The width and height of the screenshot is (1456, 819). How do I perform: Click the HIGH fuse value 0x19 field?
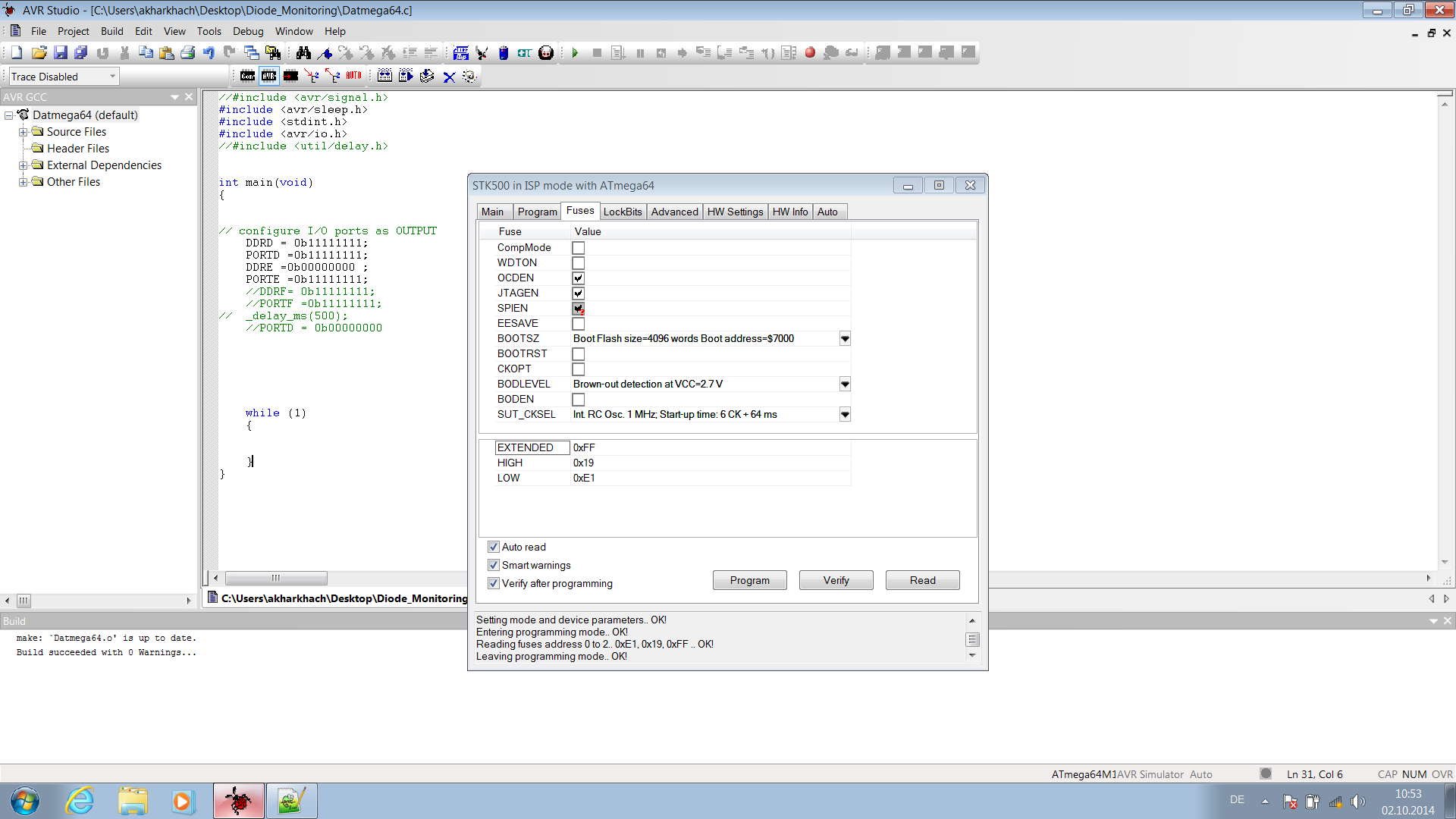click(711, 463)
